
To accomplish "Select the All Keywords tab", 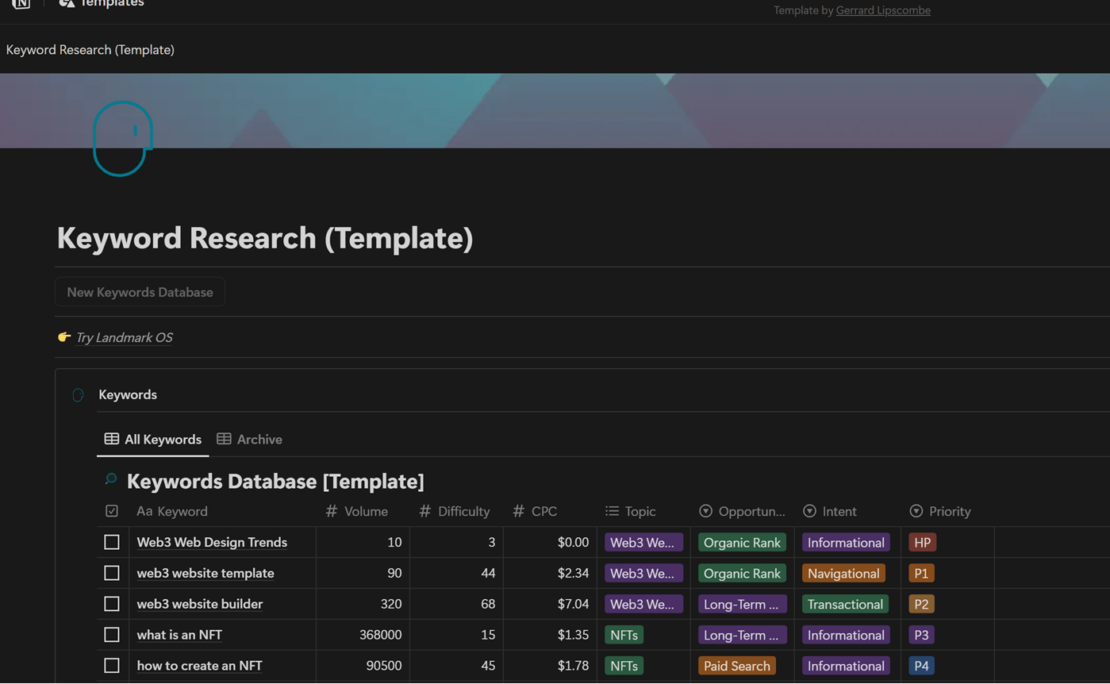I will point(162,439).
